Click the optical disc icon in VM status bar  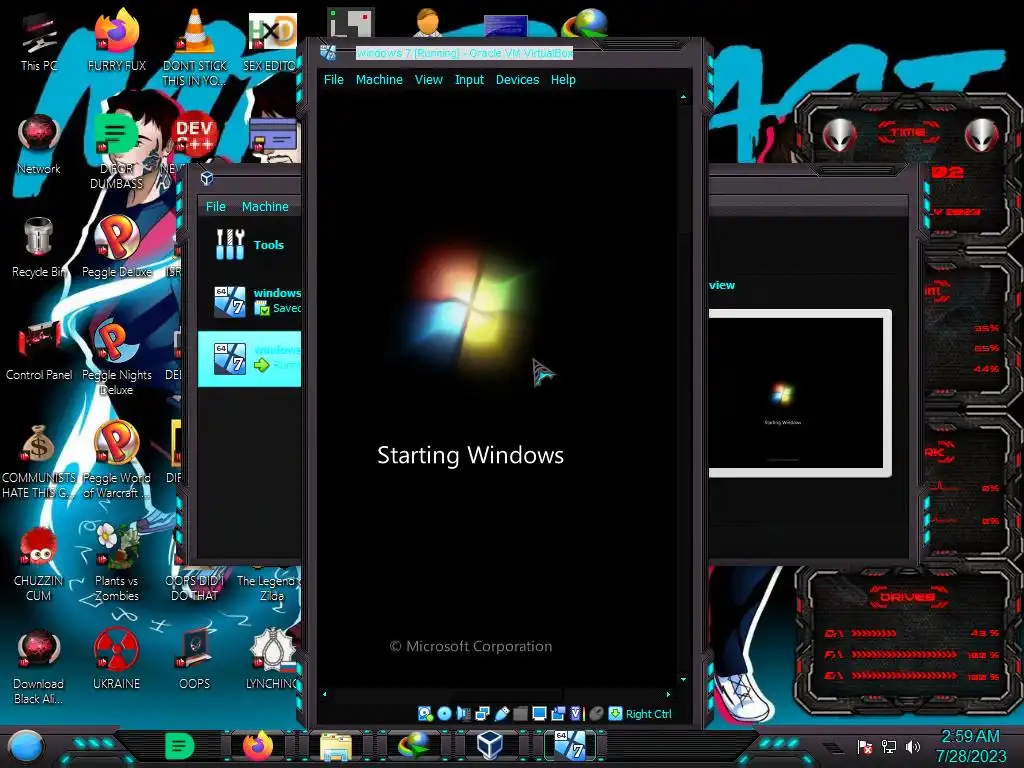[444, 714]
